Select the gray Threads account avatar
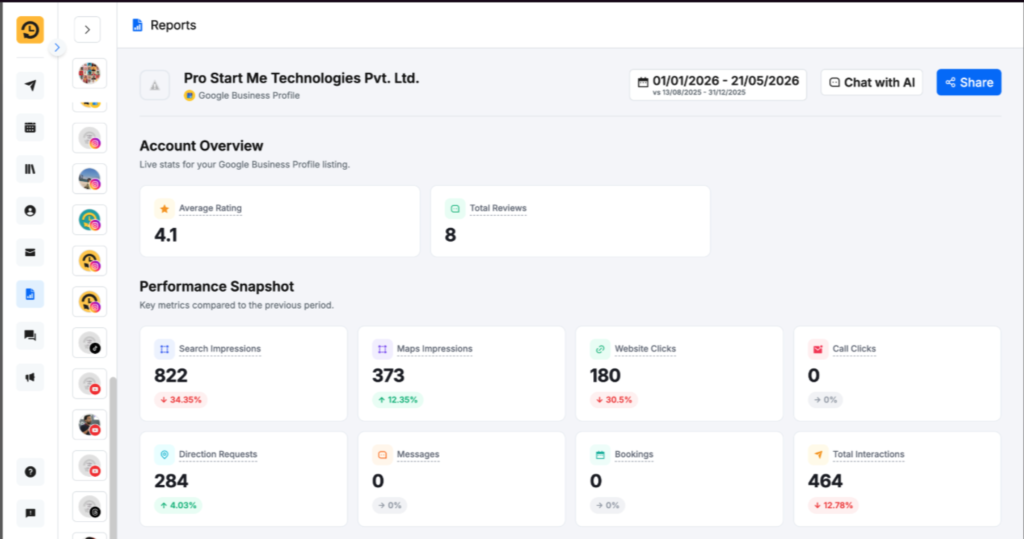Viewport: 1024px width, 539px height. point(89,507)
